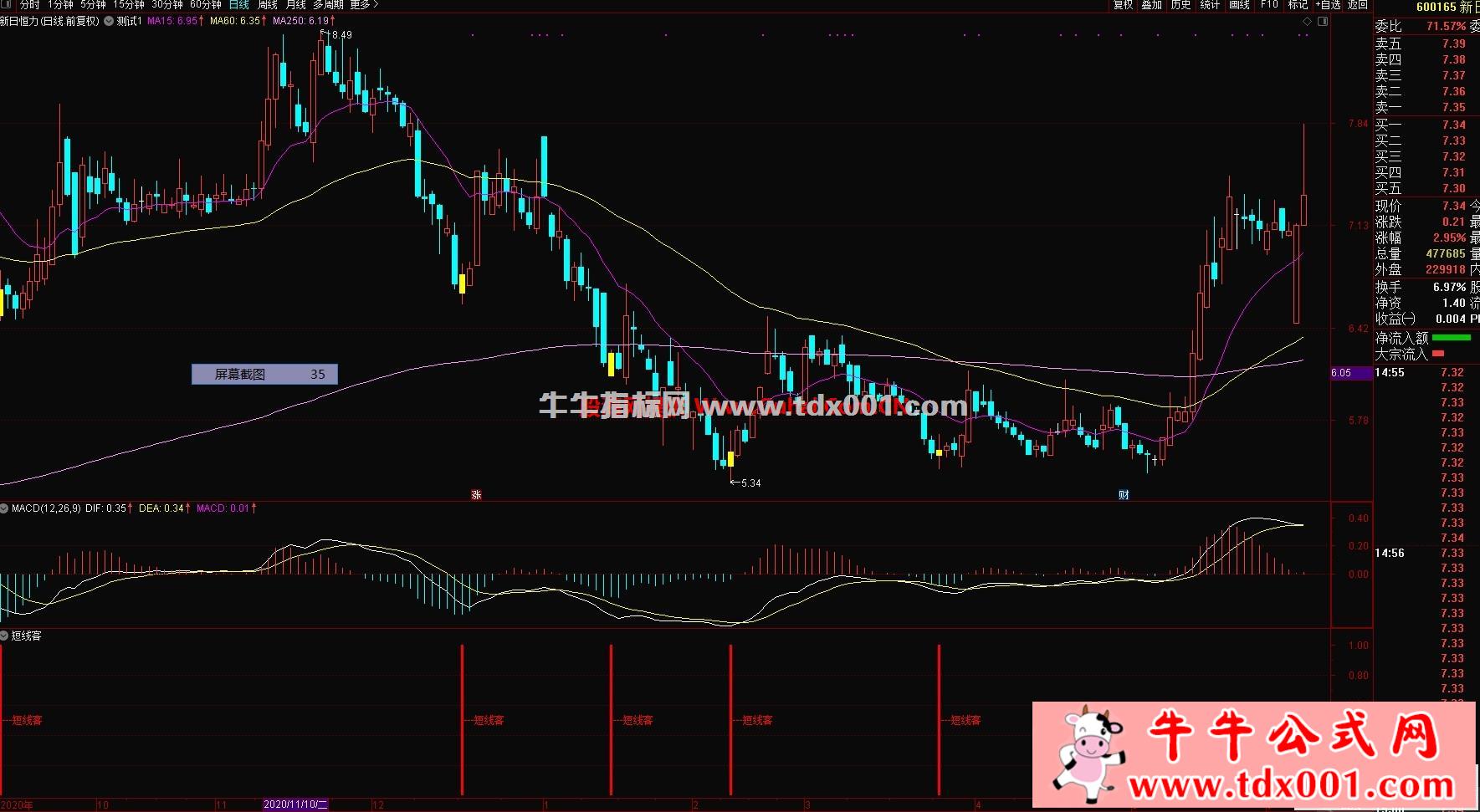Click the 涨 event marker on the chart
1480x812 pixels.
click(x=477, y=495)
